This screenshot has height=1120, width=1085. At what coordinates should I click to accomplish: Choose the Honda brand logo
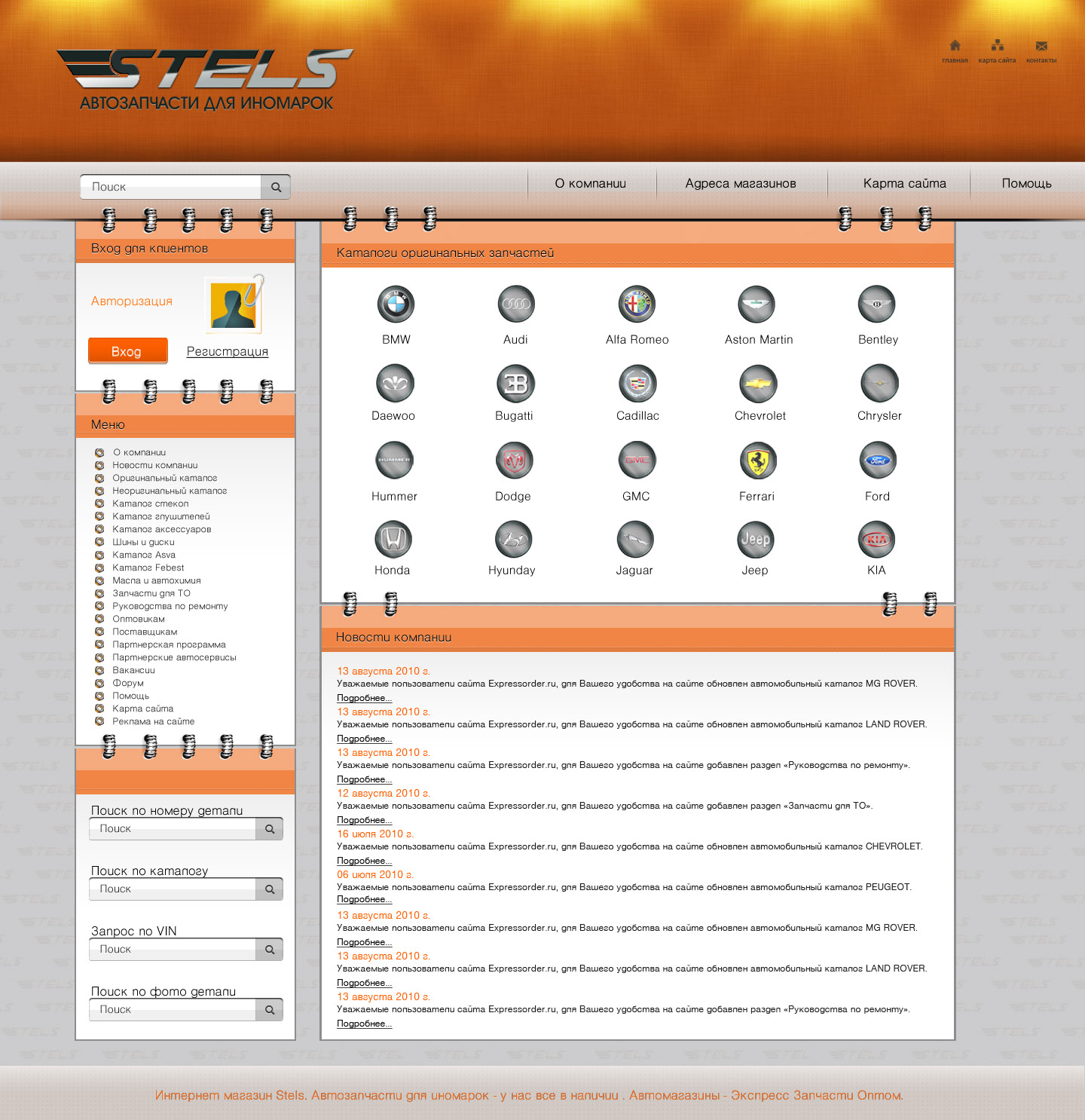tap(393, 540)
